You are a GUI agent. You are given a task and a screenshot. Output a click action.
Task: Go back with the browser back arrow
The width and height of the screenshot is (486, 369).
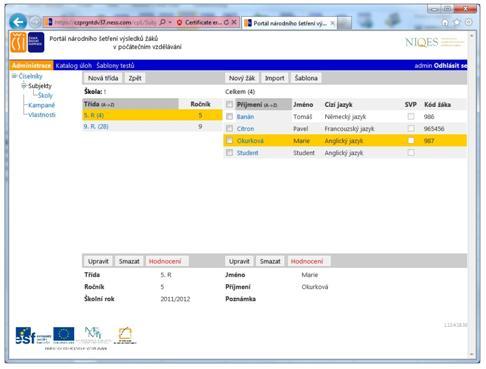(18, 22)
